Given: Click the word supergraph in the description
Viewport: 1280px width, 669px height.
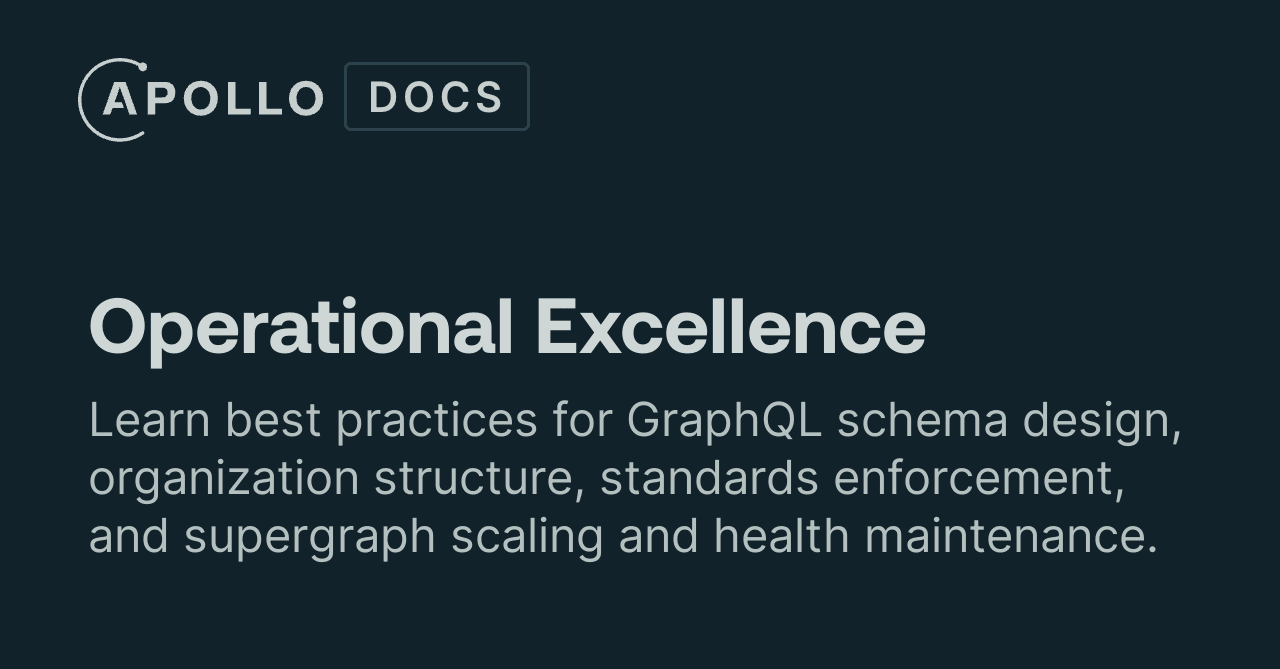Looking at the screenshot, I should (x=310, y=537).
